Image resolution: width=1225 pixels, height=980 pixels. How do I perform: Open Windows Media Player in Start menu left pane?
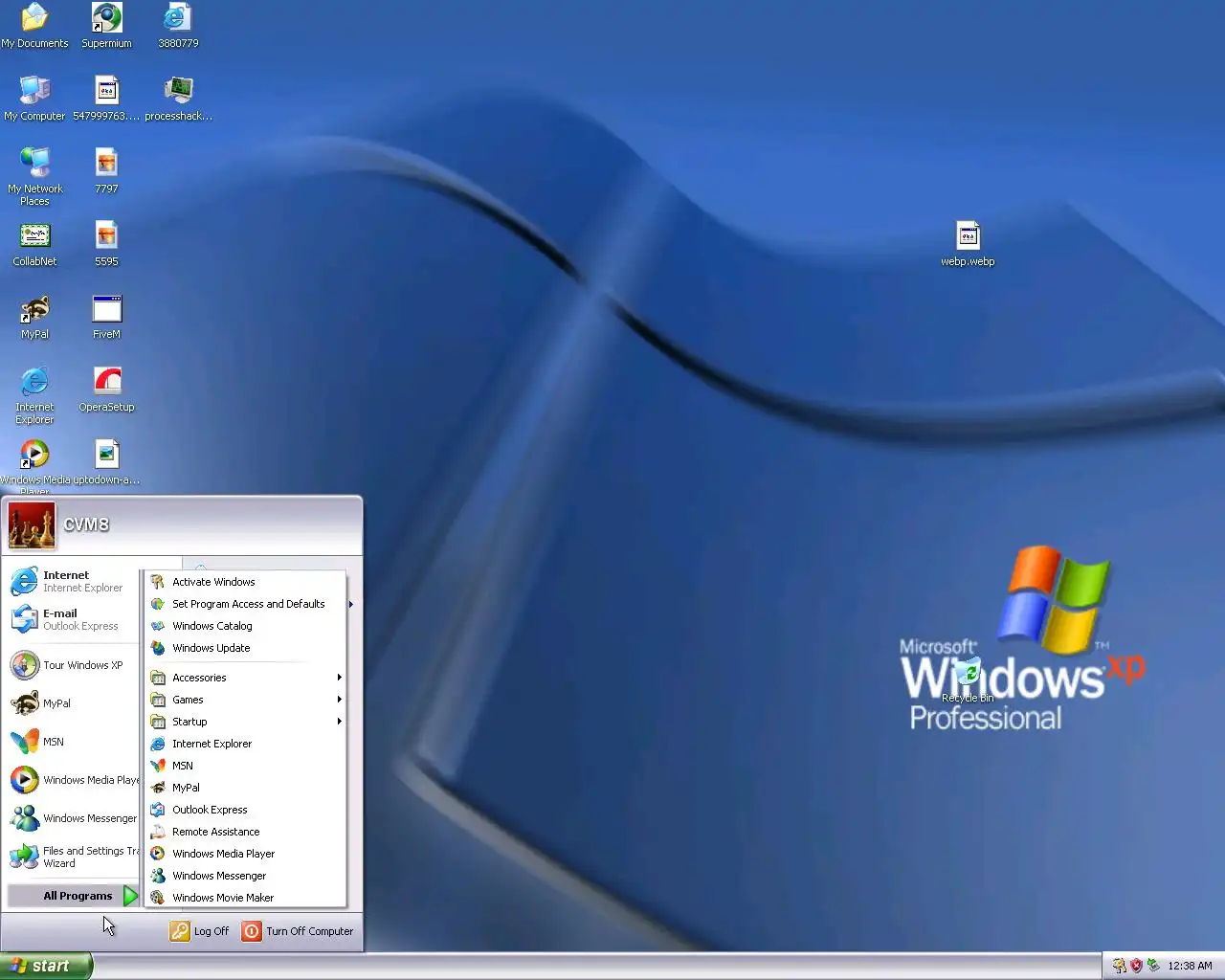[73, 780]
